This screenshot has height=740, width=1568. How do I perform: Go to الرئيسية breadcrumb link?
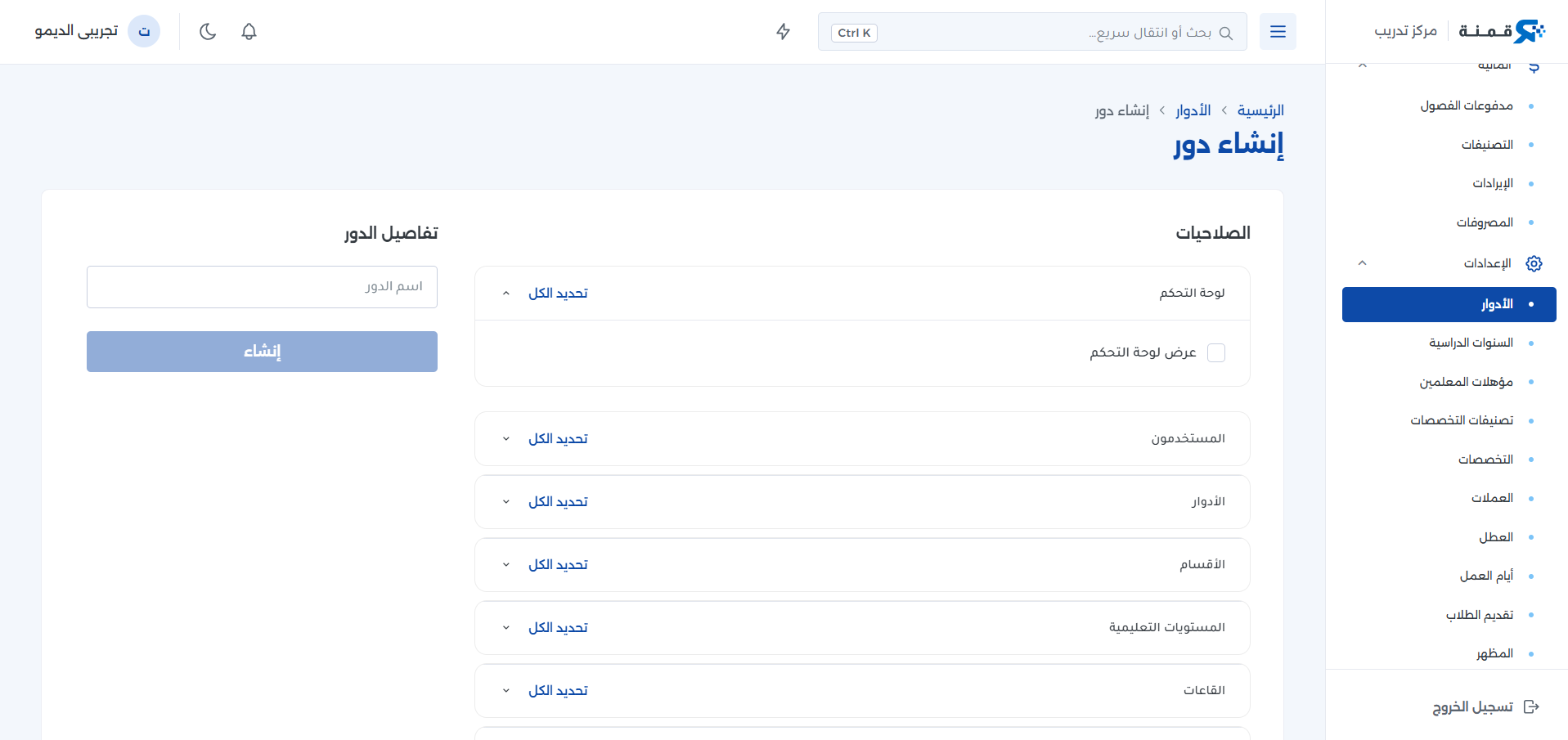pos(1260,110)
